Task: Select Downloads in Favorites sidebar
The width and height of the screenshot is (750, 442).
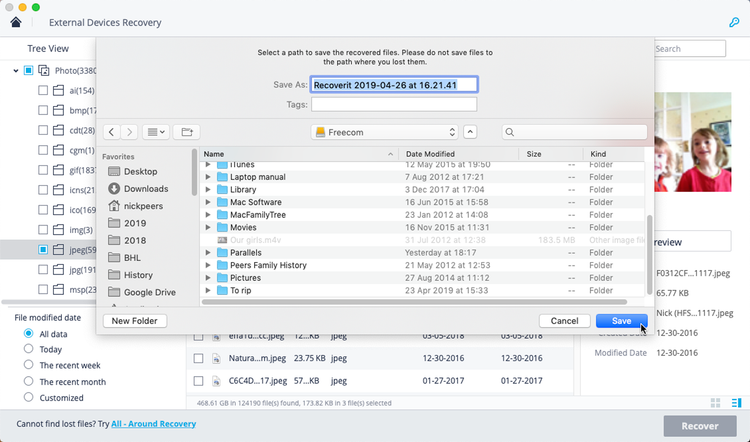Action: tap(138, 188)
